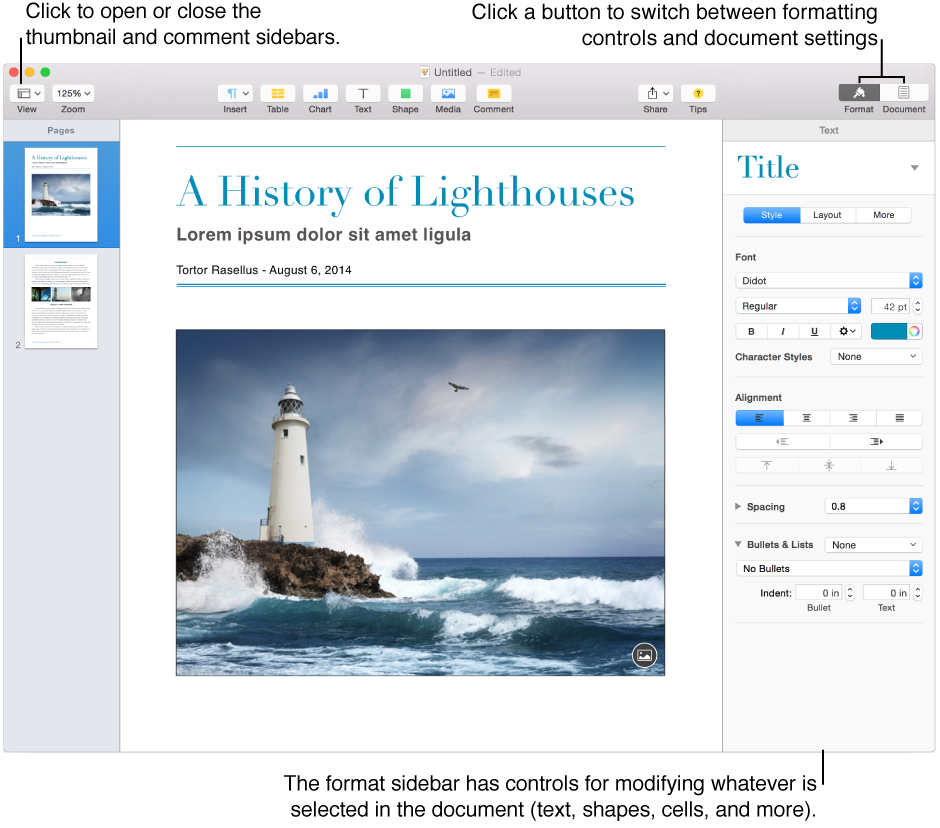This screenshot has height=828, width=940.
Task: Switch to the Layout tab
Action: pyautogui.click(x=828, y=214)
